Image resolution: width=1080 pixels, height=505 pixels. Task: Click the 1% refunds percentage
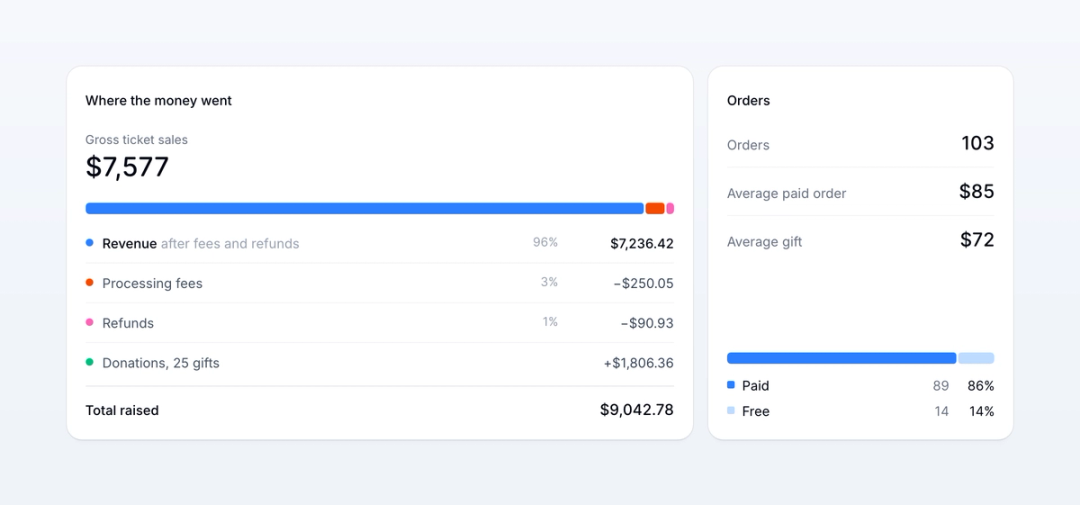550,322
